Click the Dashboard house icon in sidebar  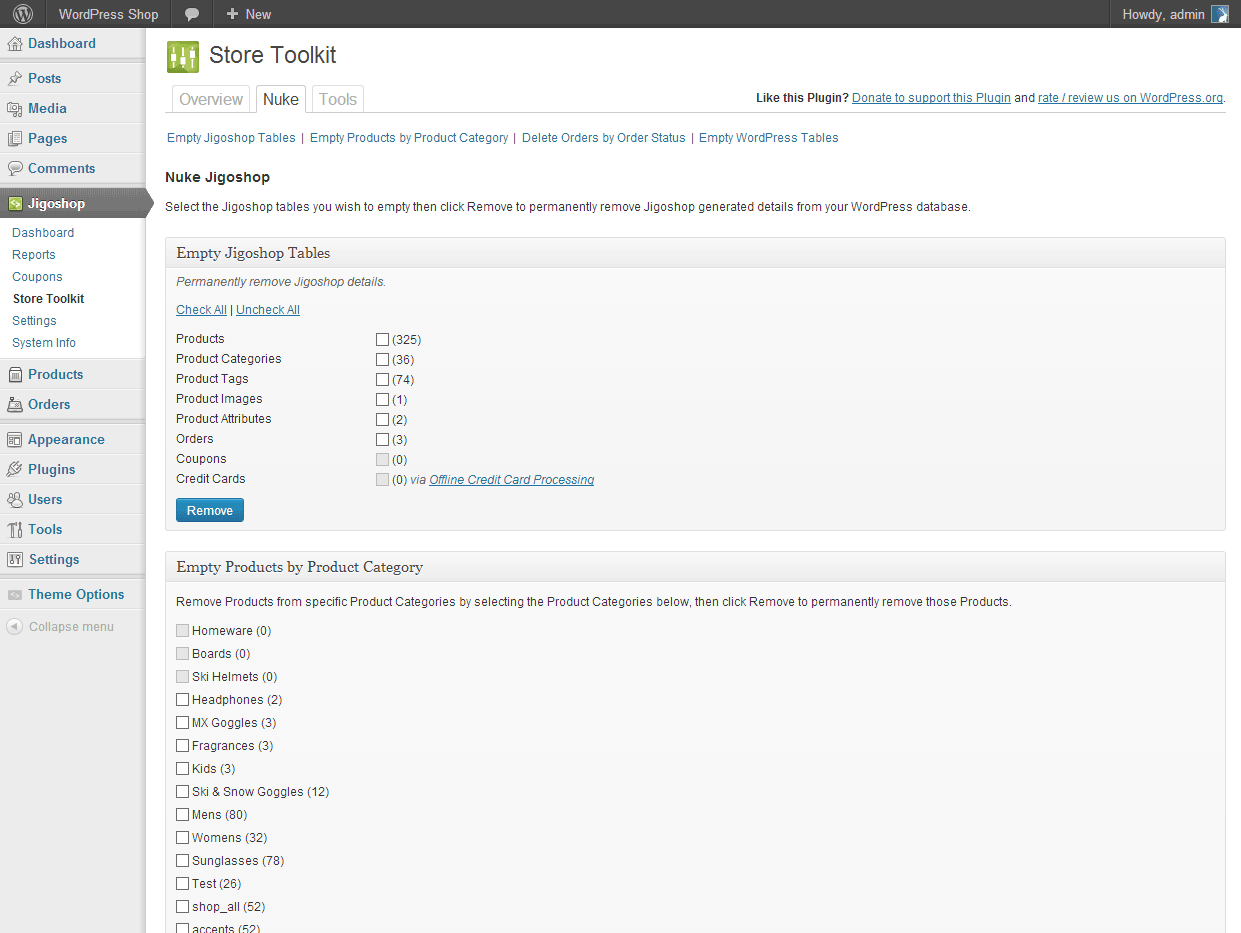click(15, 44)
